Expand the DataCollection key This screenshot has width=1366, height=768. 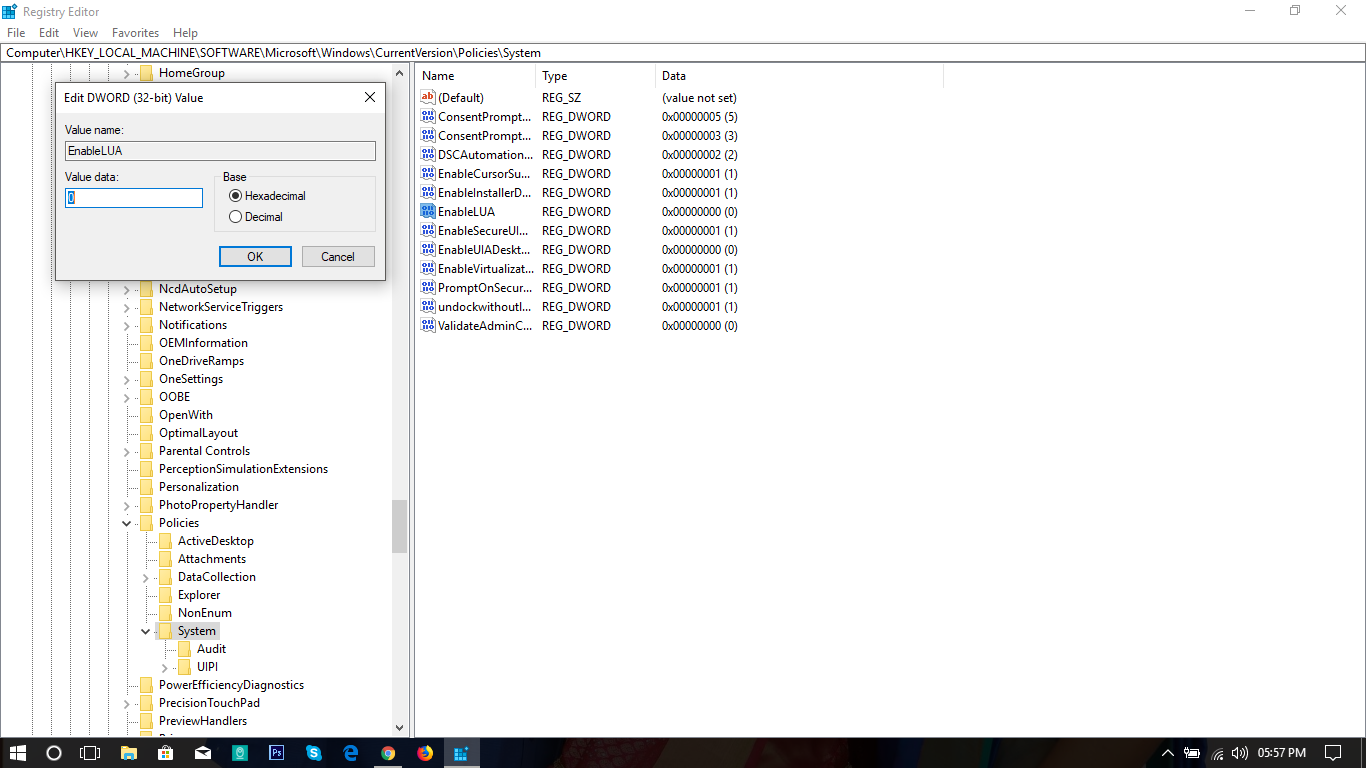click(146, 577)
